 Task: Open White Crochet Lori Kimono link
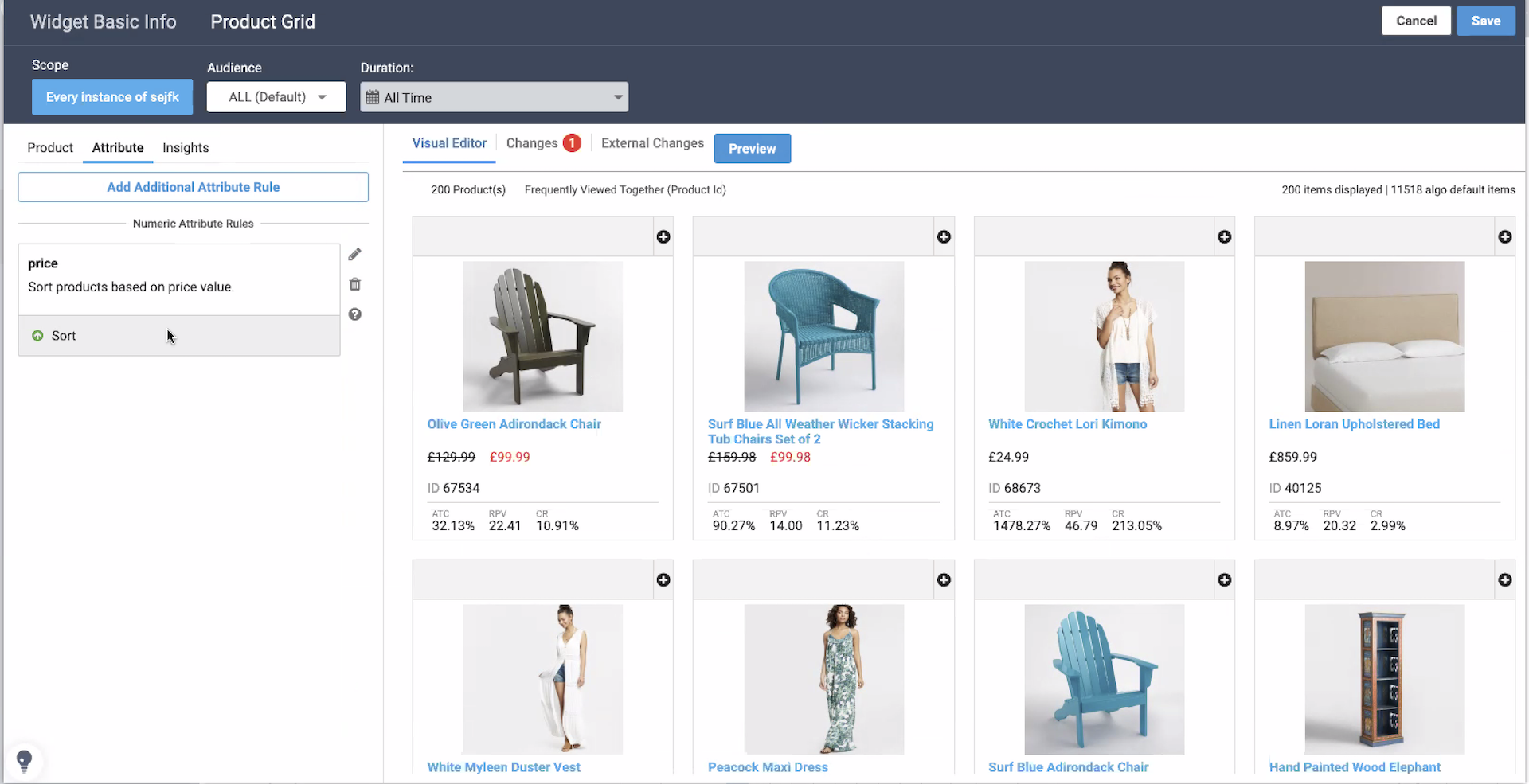coord(1067,424)
